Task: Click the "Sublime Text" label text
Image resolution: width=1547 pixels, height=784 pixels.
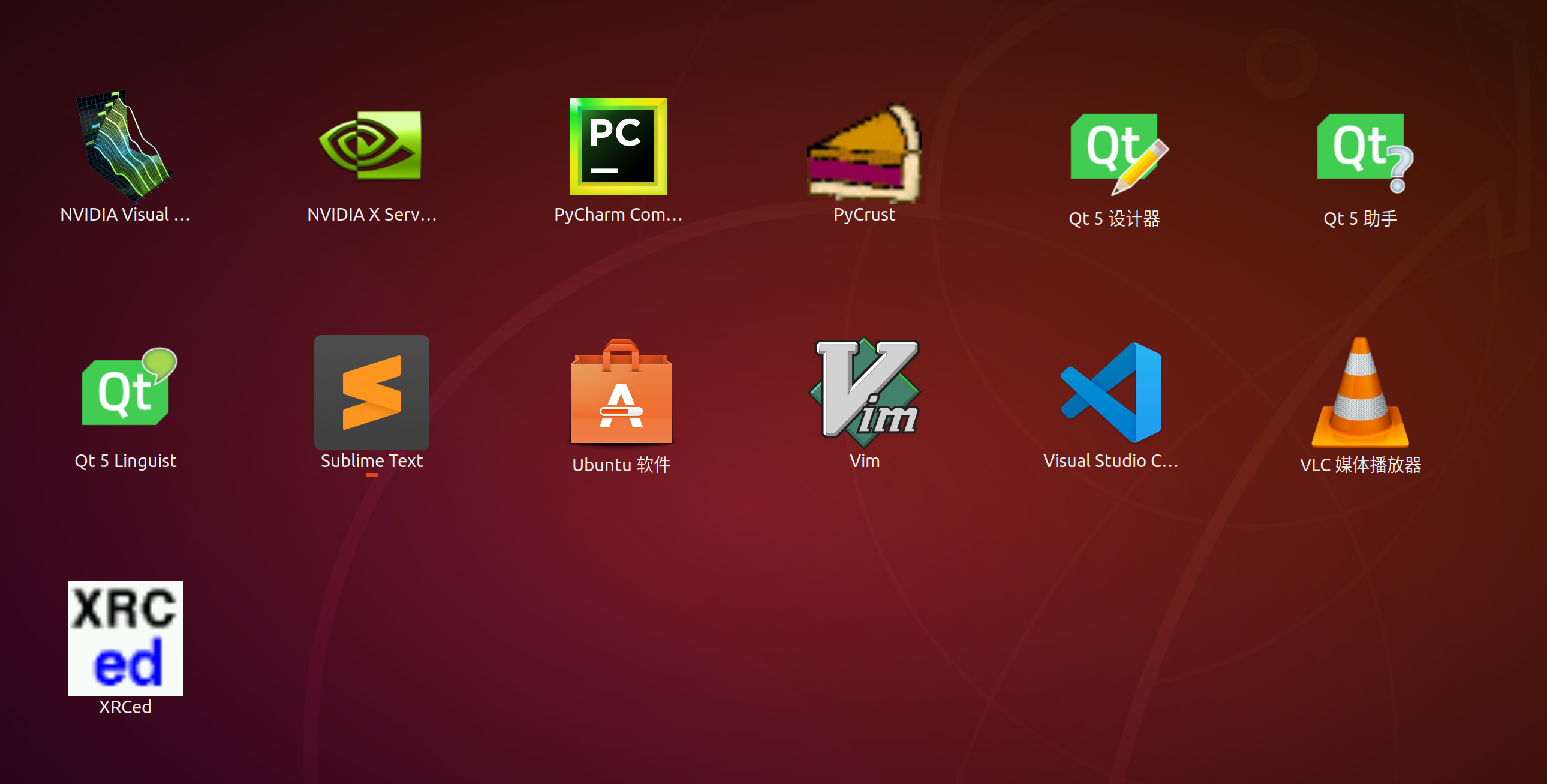Action: pyautogui.click(x=371, y=461)
